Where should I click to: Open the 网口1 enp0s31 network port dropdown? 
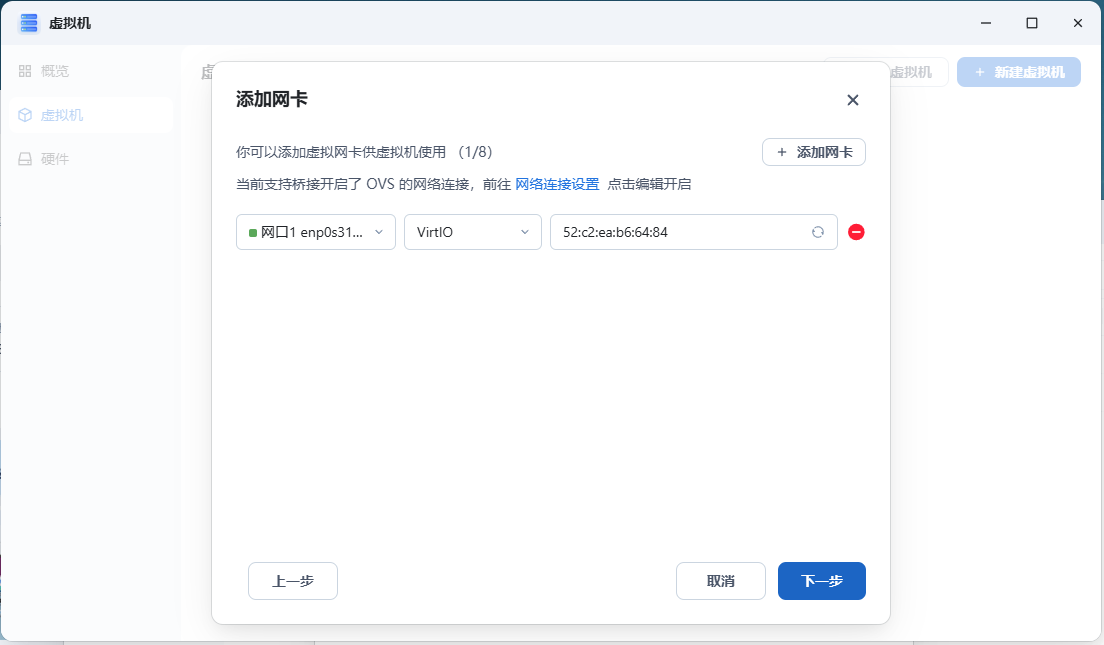[315, 232]
